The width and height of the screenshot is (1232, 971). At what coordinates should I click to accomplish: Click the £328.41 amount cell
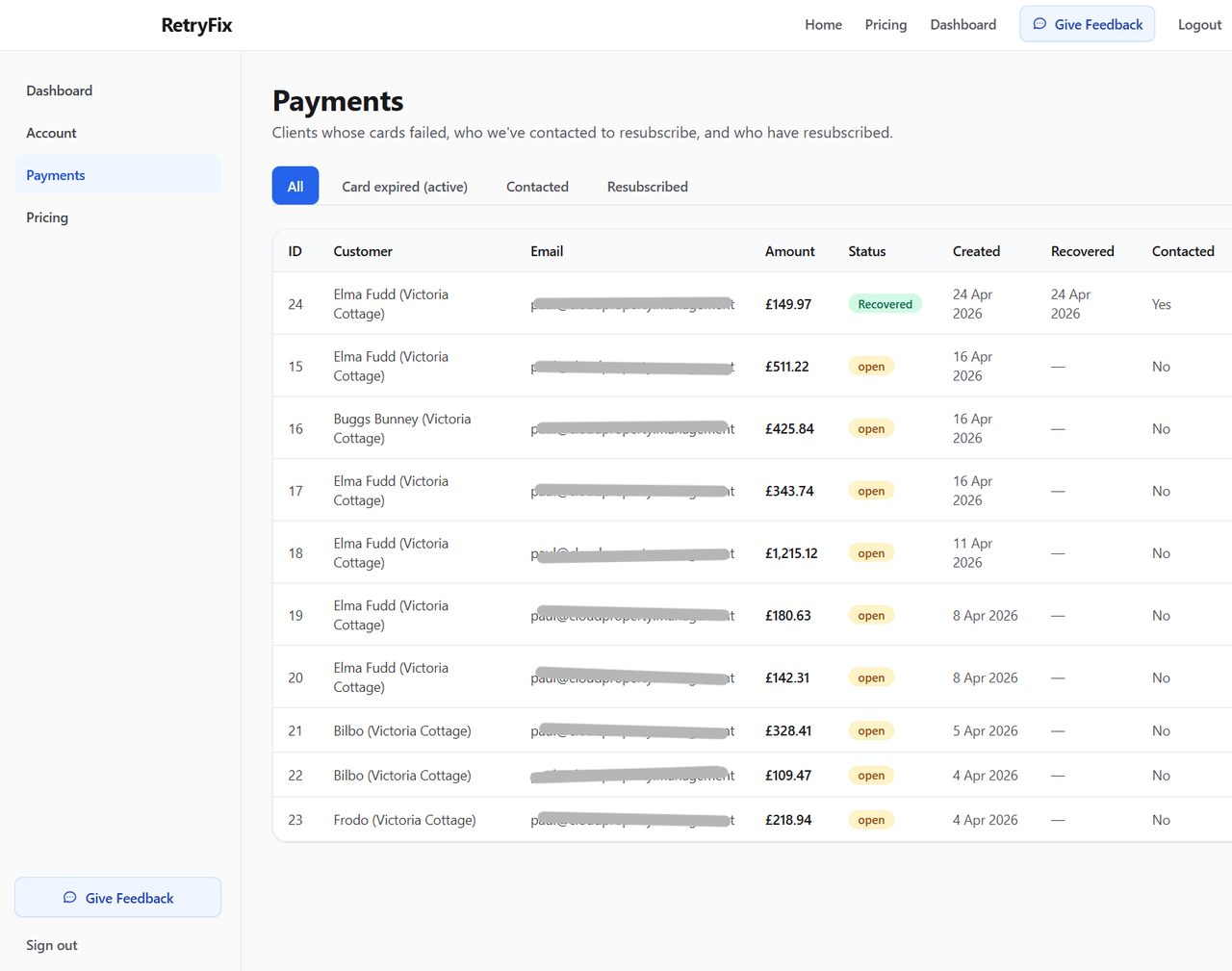(x=788, y=730)
